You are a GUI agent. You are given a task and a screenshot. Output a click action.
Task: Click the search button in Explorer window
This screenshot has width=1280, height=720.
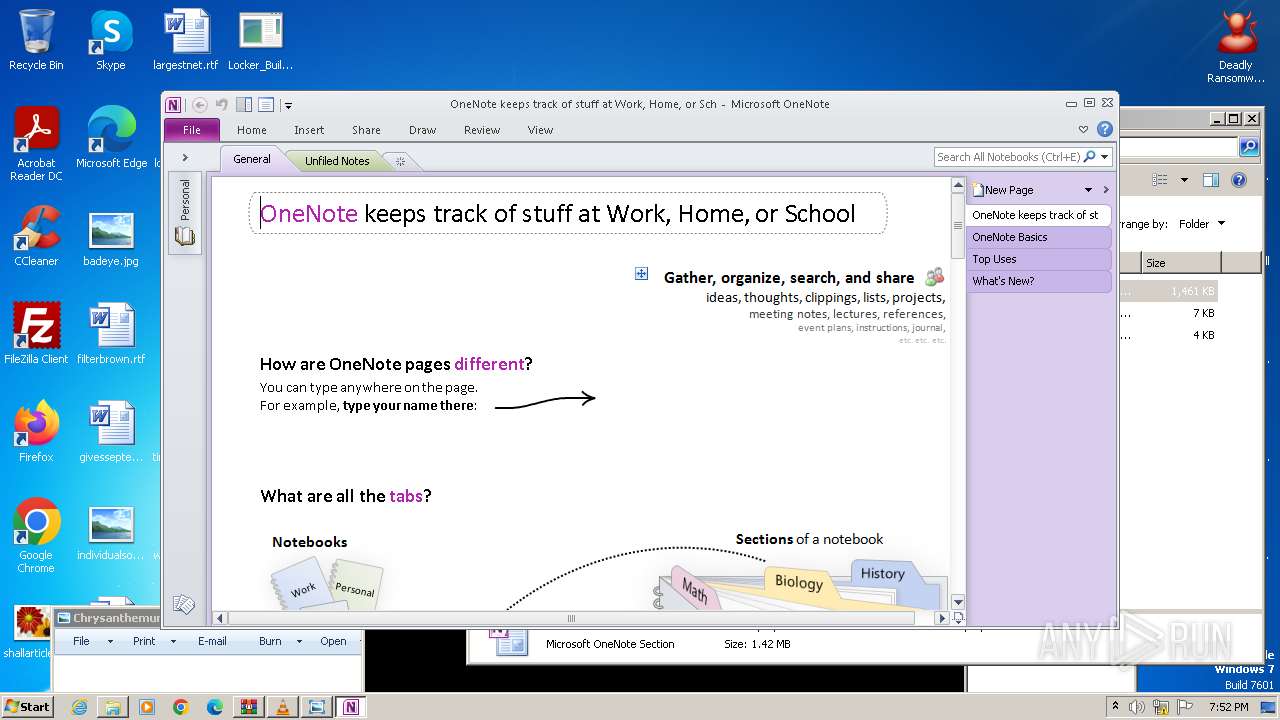(x=1249, y=147)
